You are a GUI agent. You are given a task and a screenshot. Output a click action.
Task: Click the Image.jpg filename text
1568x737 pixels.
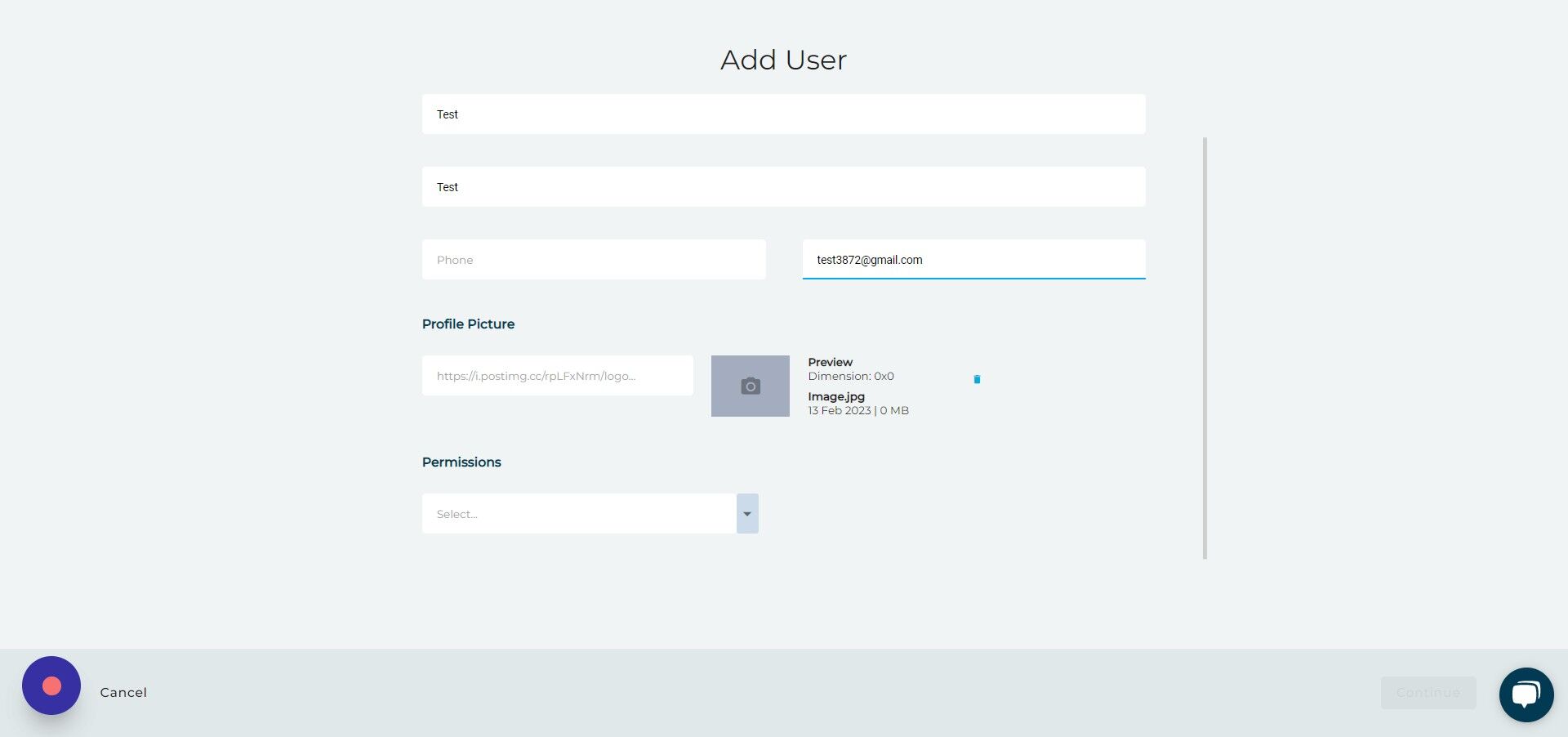[835, 396]
